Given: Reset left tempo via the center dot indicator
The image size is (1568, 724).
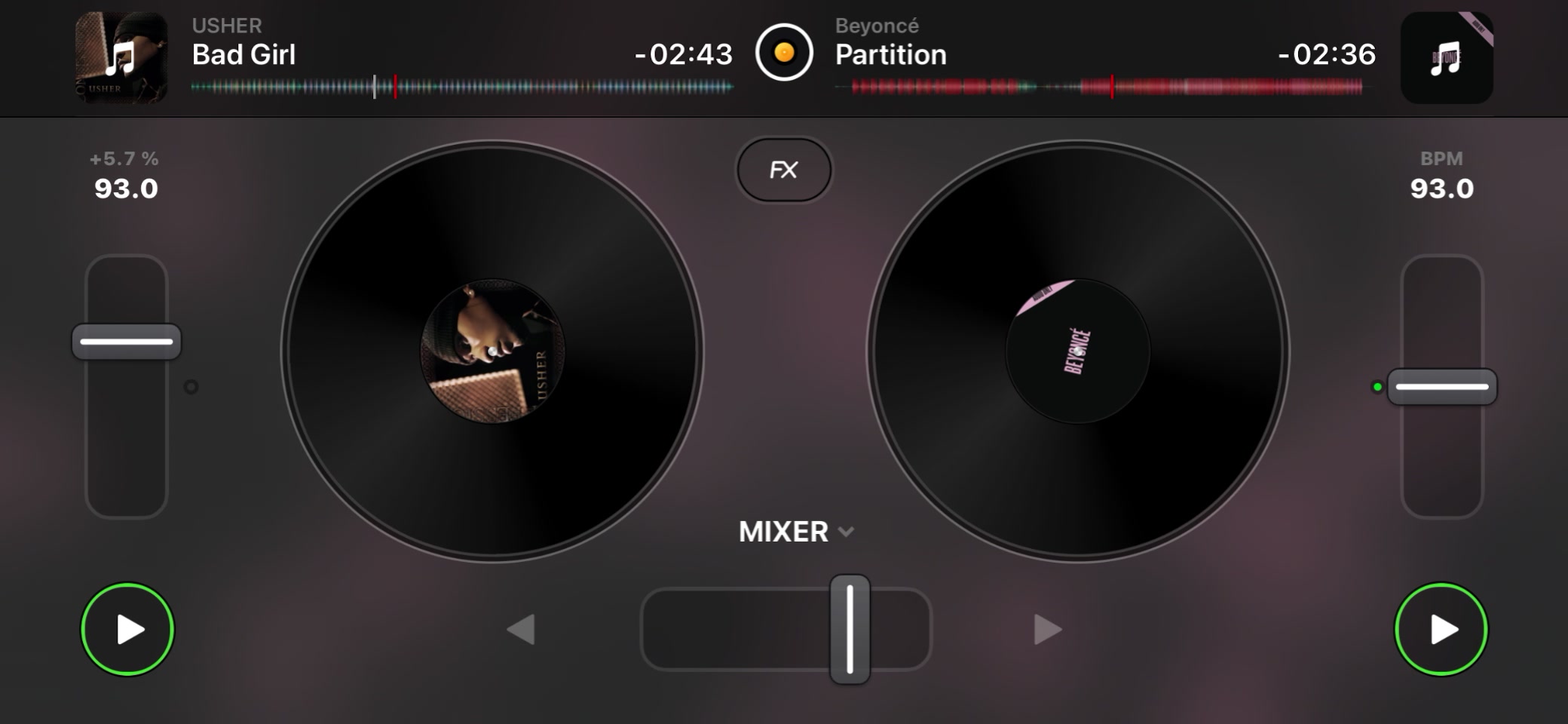Looking at the screenshot, I should coord(191,387).
